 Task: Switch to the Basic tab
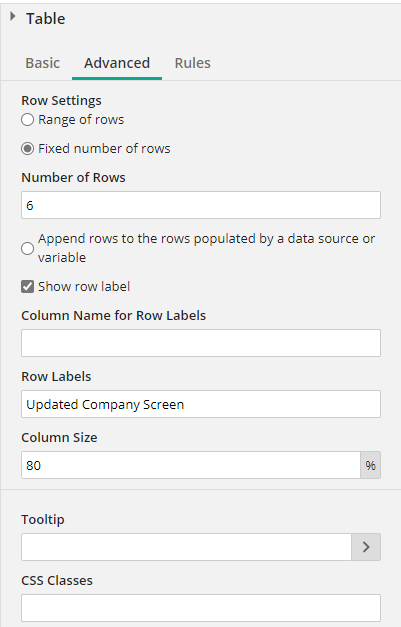coord(42,63)
